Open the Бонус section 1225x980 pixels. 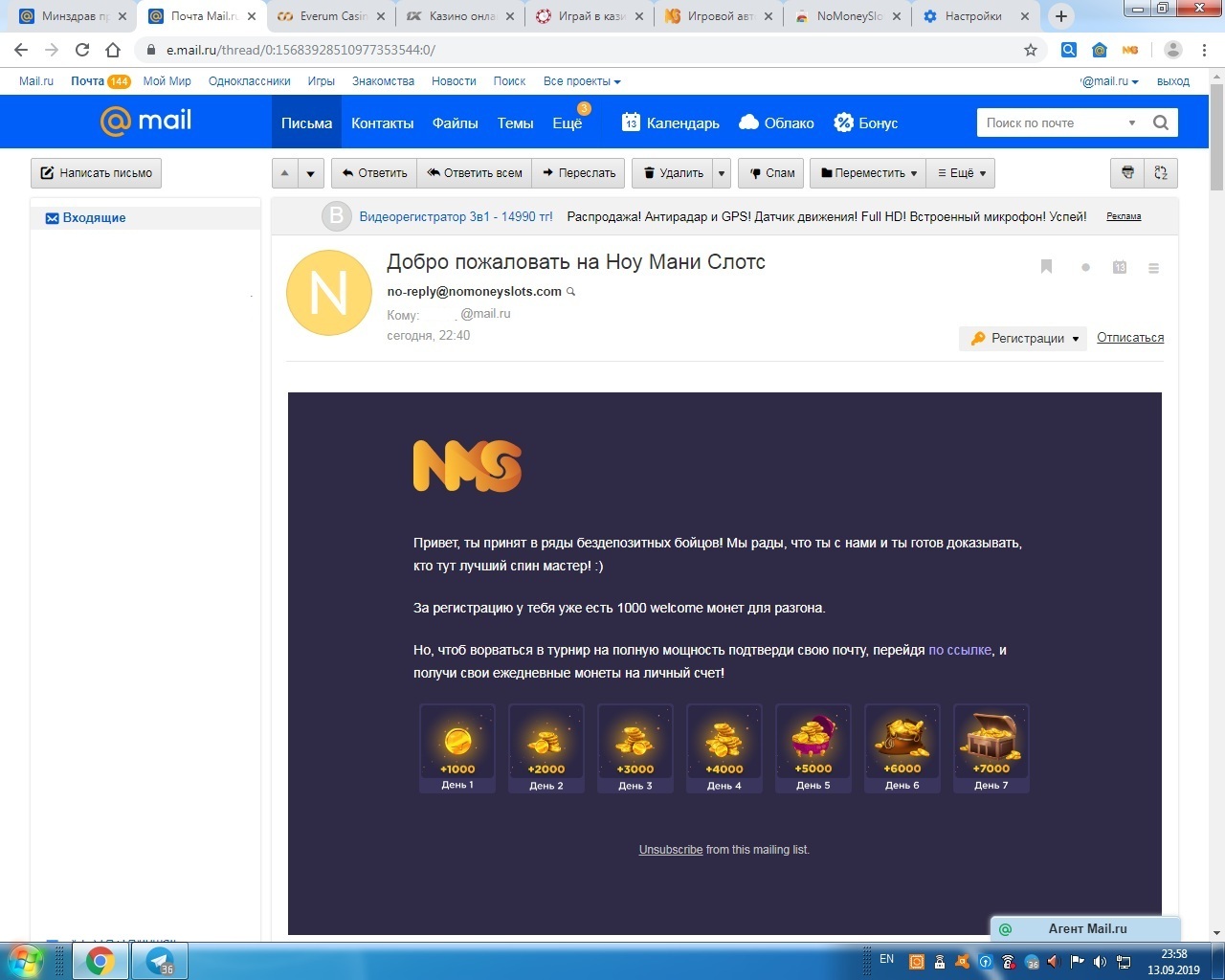[866, 122]
